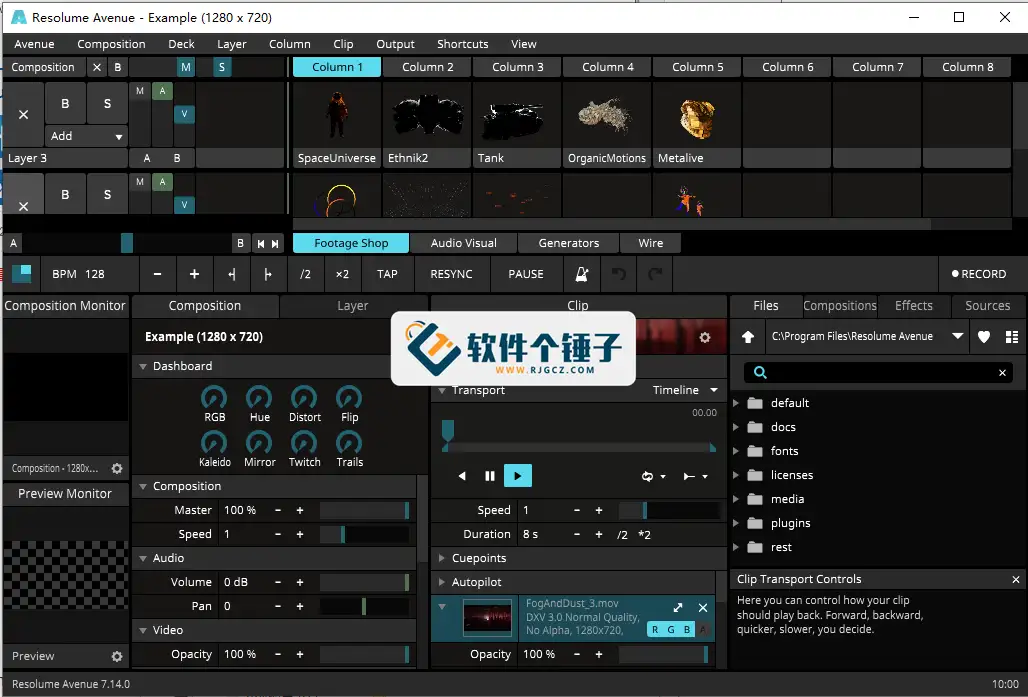
Task: Click the parent-folder up arrow in Files panel
Action: (x=747, y=336)
